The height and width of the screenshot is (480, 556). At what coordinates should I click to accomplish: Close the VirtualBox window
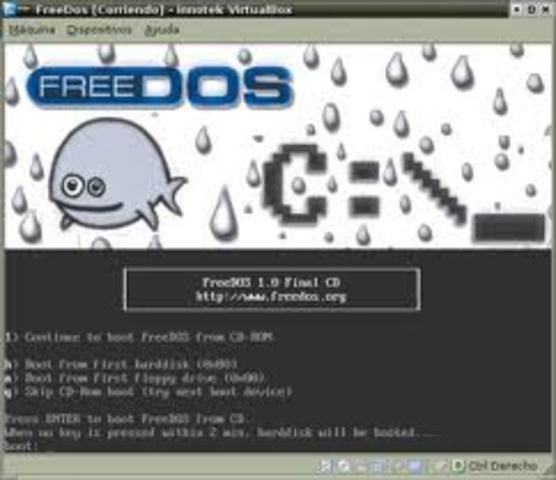point(546,10)
